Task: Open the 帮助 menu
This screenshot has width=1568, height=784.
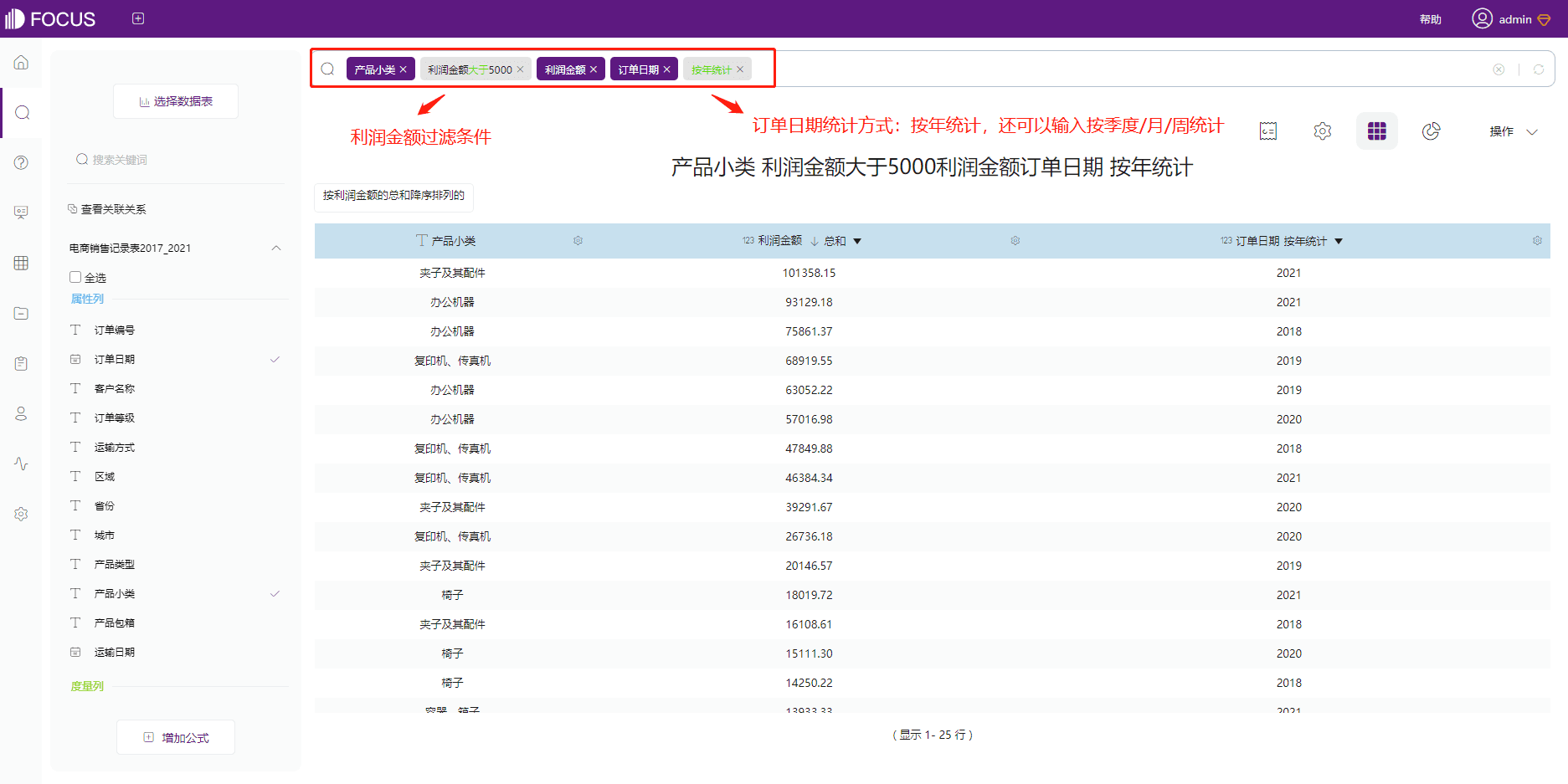Action: pyautogui.click(x=1431, y=19)
